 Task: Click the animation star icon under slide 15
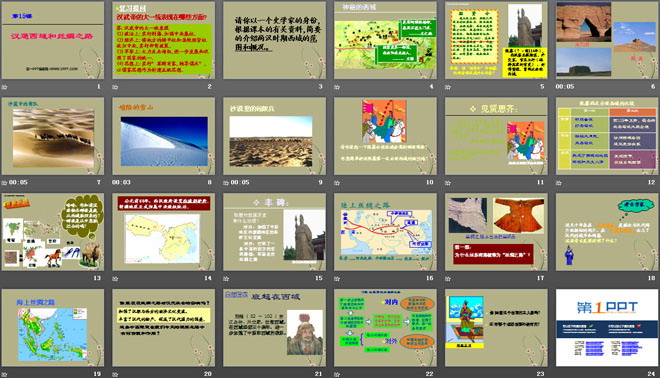coord(226,278)
